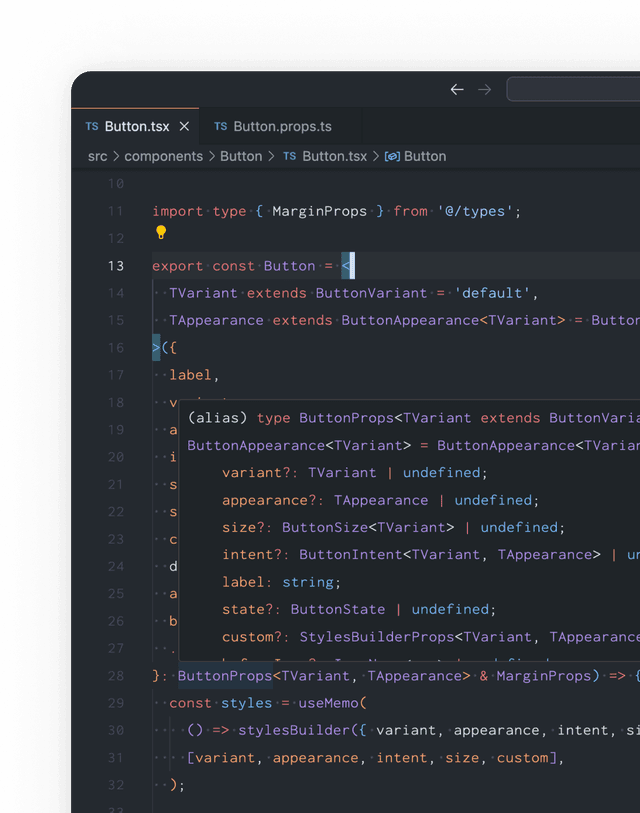The width and height of the screenshot is (640, 813).
Task: Click the back navigation arrow
Action: click(x=457, y=89)
